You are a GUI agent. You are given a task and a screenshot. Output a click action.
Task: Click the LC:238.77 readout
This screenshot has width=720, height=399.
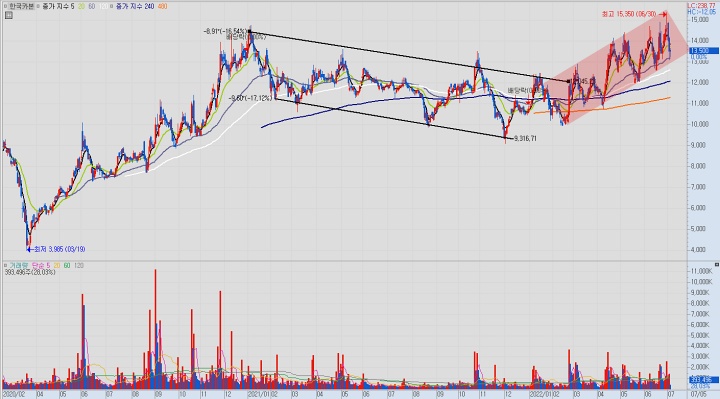point(702,6)
